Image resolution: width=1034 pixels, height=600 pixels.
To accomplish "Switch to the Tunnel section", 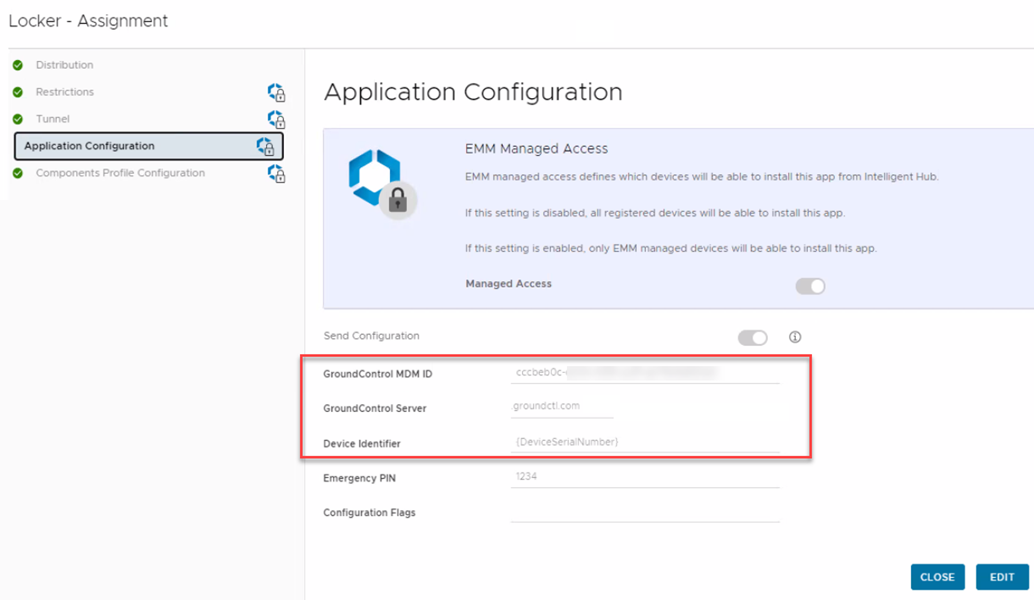I will tap(53, 119).
